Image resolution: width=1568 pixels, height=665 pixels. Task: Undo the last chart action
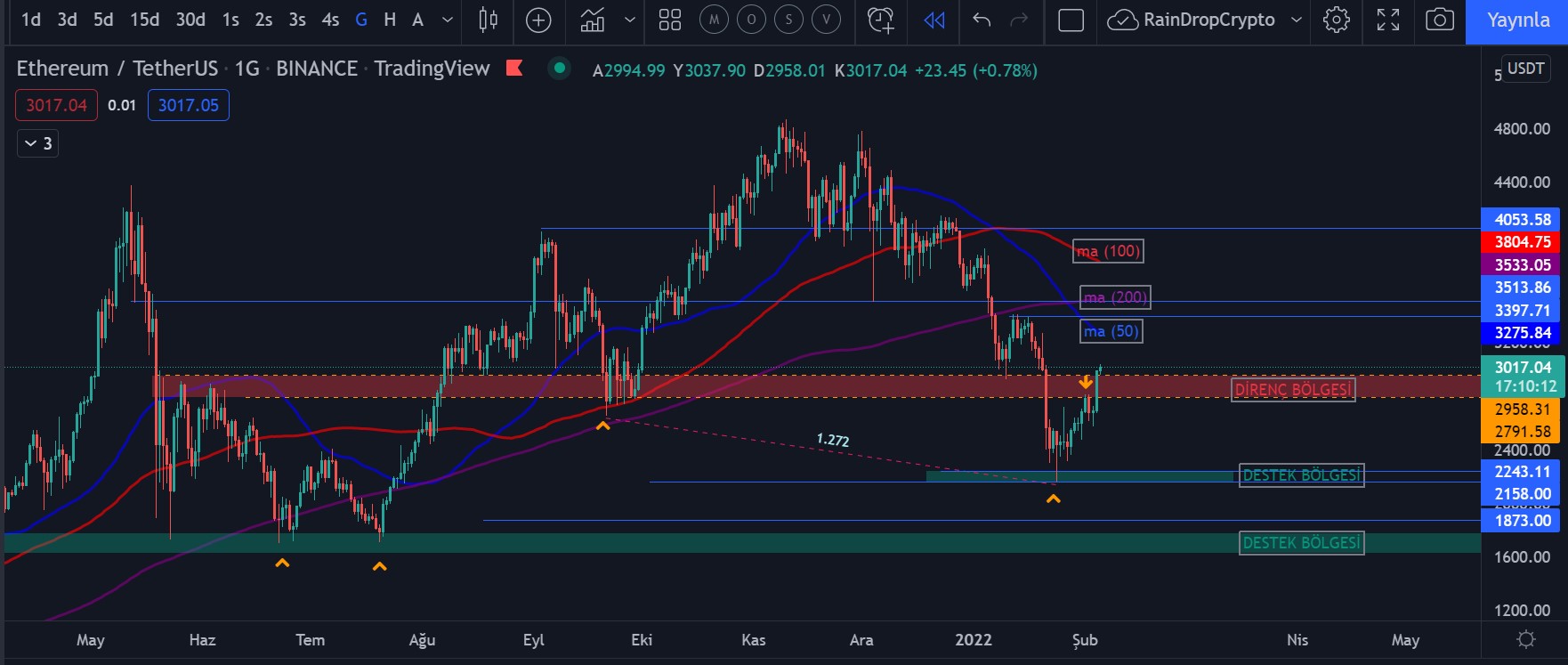click(x=982, y=20)
